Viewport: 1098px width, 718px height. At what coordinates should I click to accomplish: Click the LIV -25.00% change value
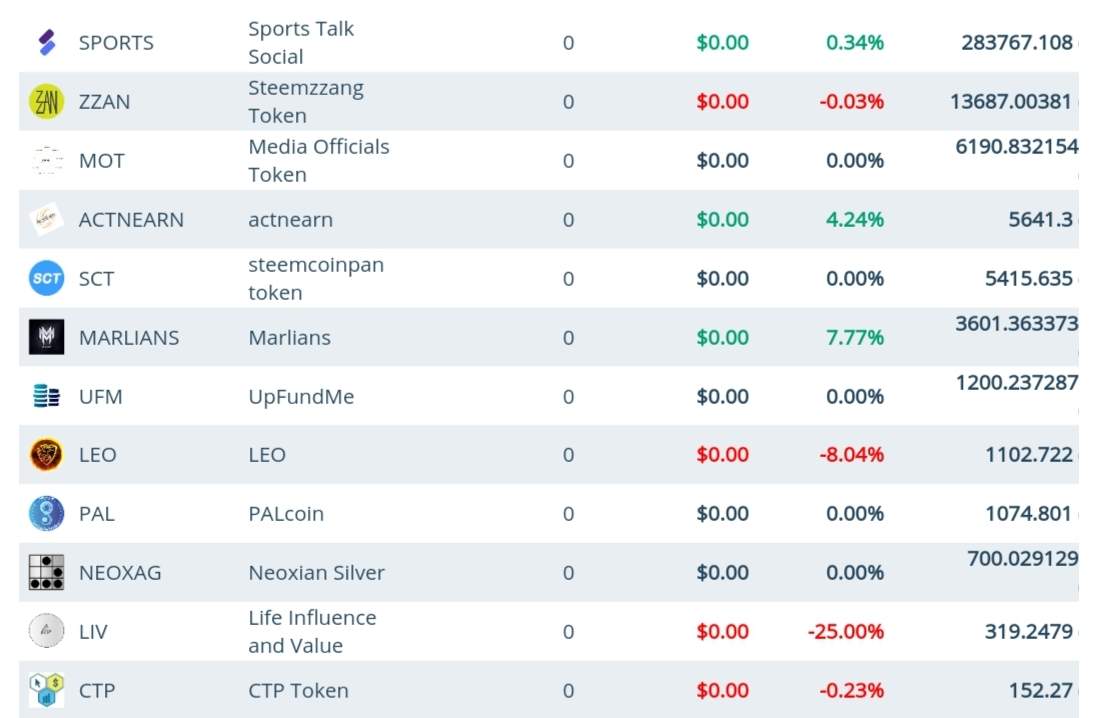[846, 632]
